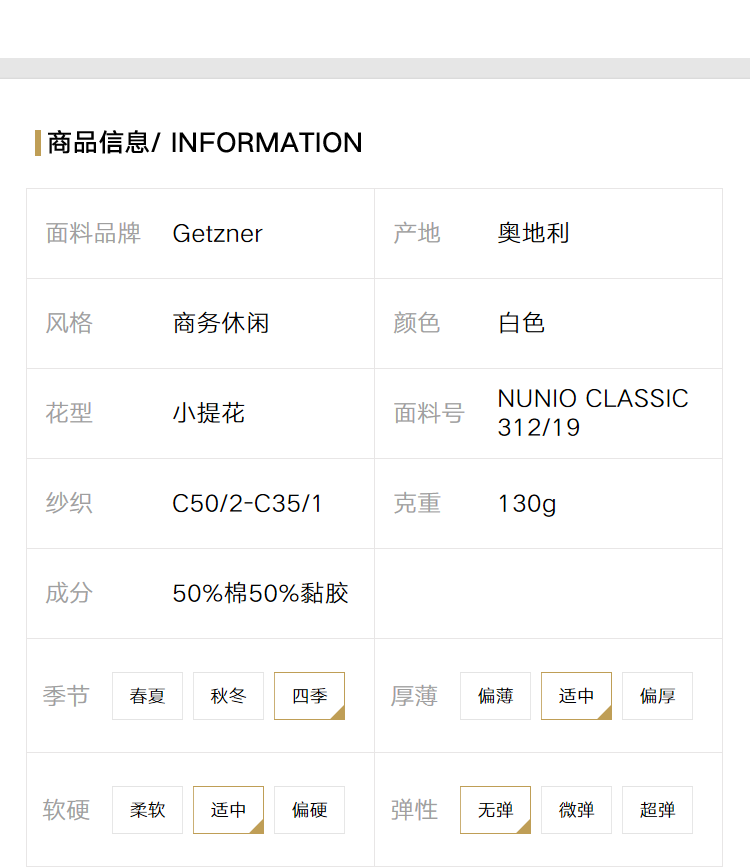This screenshot has width=750, height=867.
Task: Select the 四季 season option
Action: (x=309, y=696)
